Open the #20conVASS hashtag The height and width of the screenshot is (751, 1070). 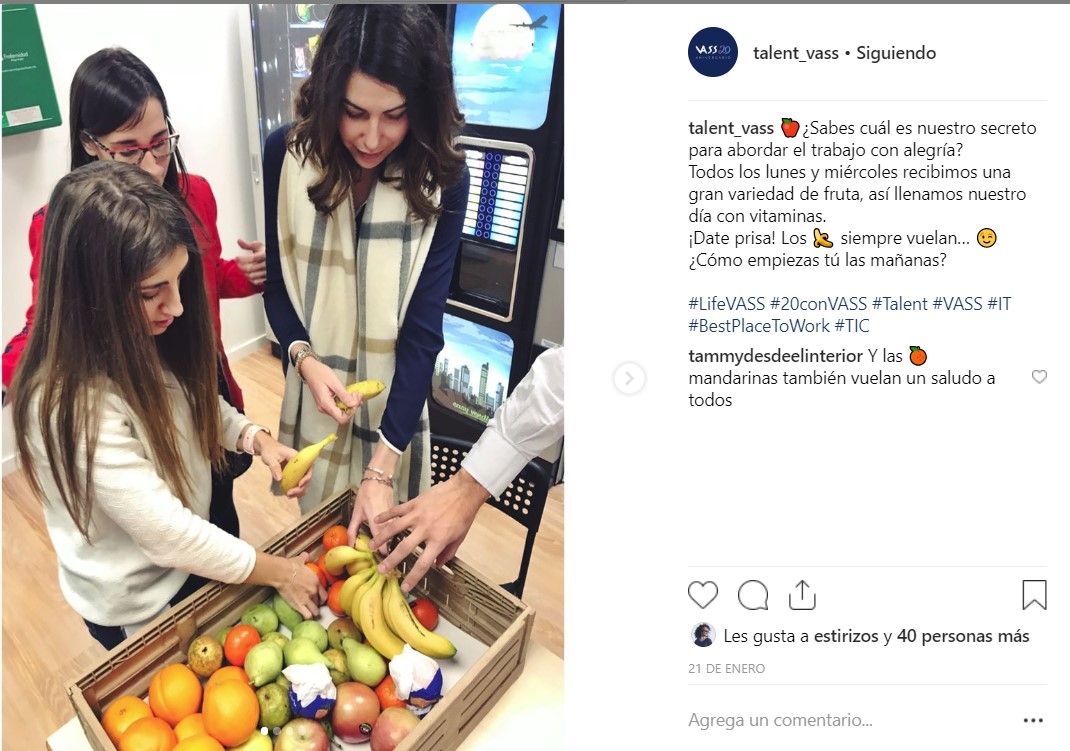pos(818,304)
